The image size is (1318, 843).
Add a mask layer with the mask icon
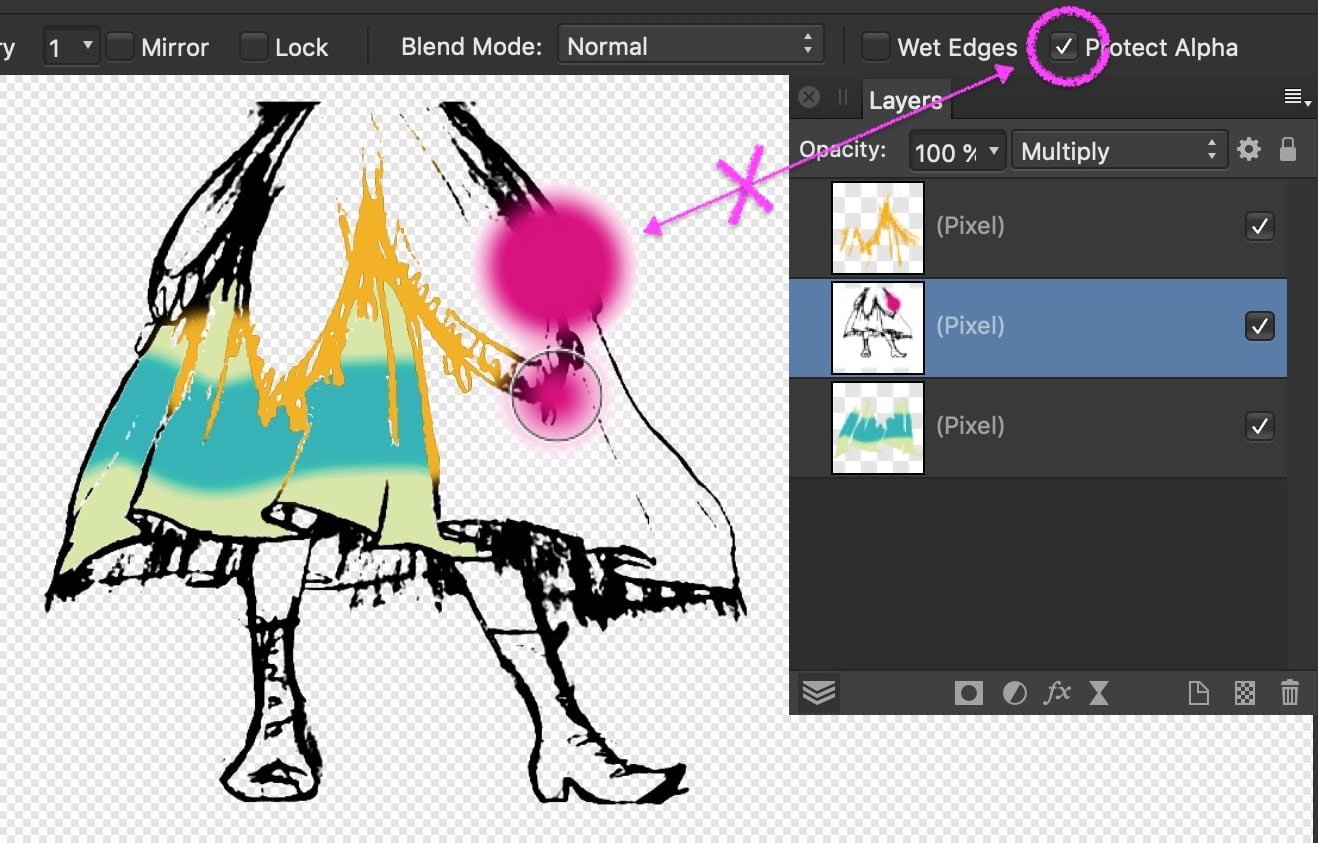click(968, 693)
